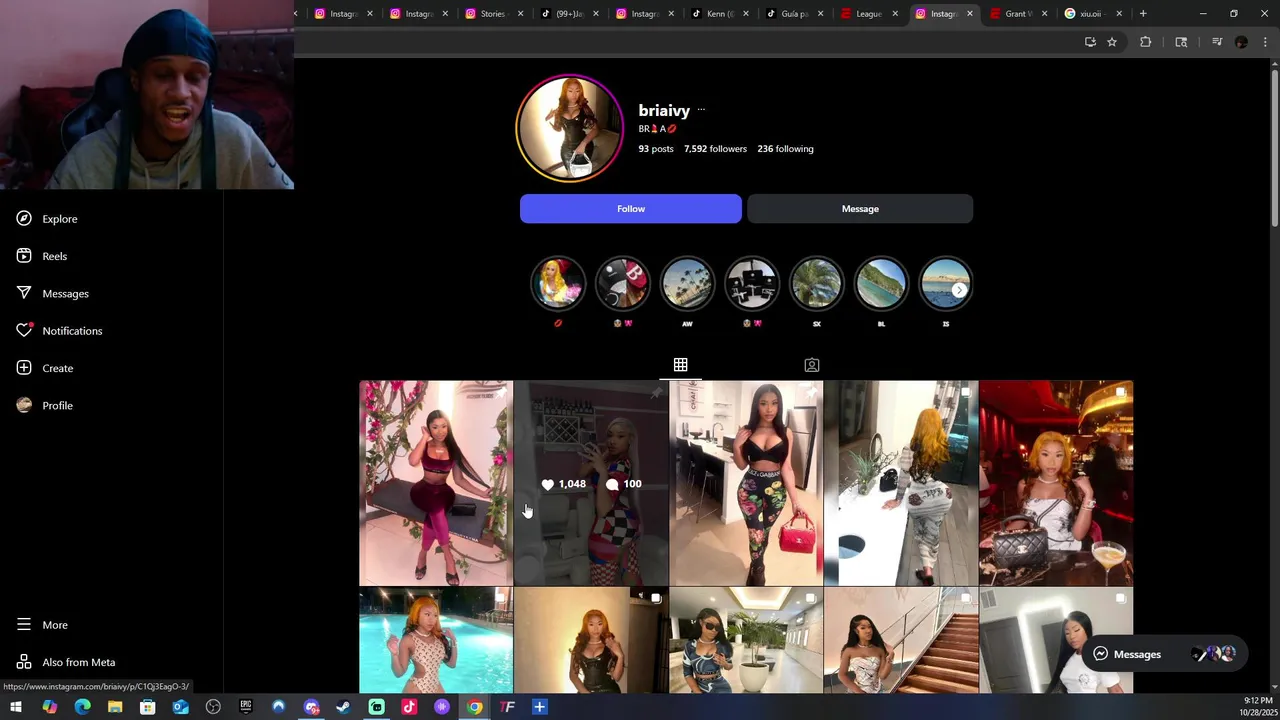This screenshot has height=720, width=1280.
Task: View the 7,592 followers list
Action: [715, 149]
